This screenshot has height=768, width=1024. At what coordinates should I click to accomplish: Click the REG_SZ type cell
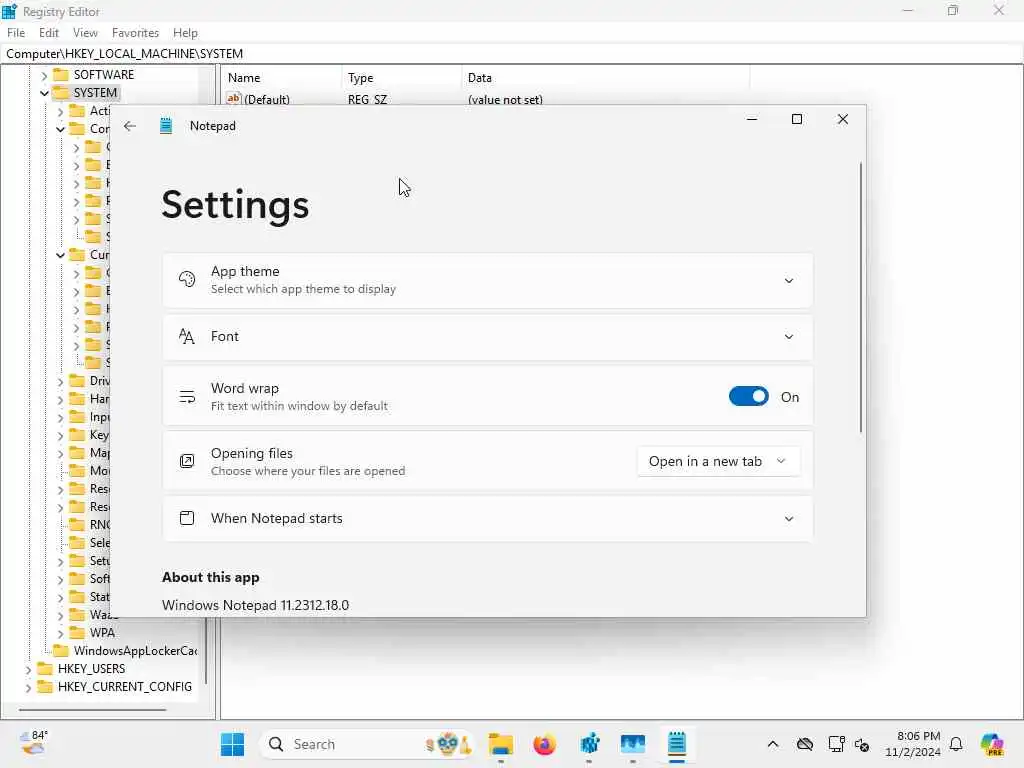tap(367, 99)
